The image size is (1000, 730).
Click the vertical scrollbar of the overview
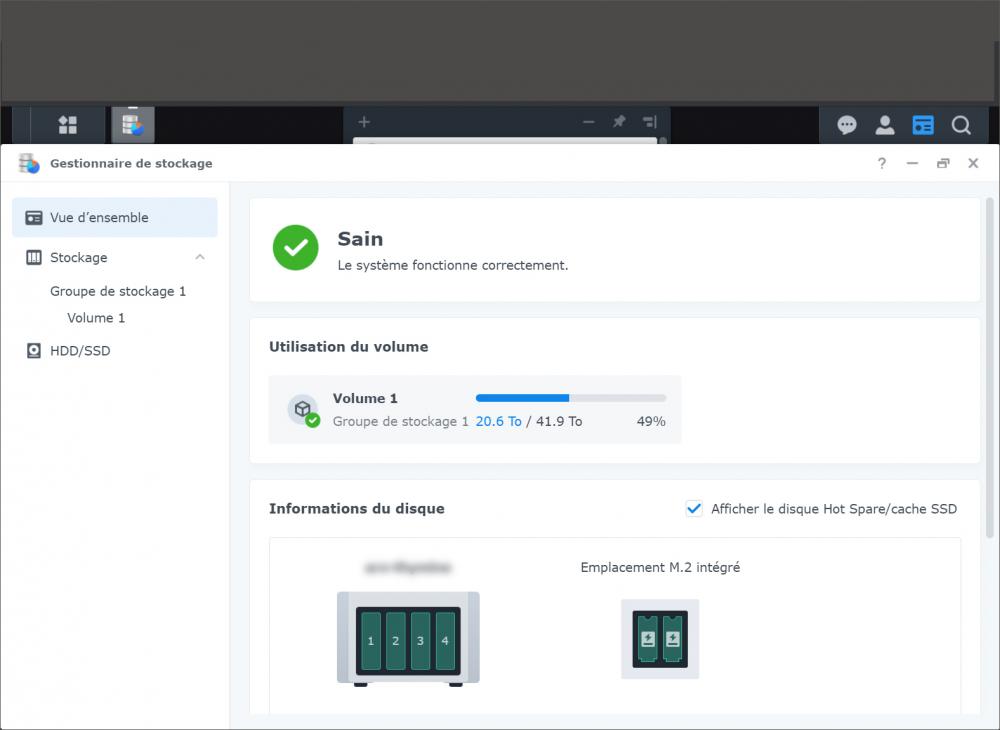coord(990,370)
